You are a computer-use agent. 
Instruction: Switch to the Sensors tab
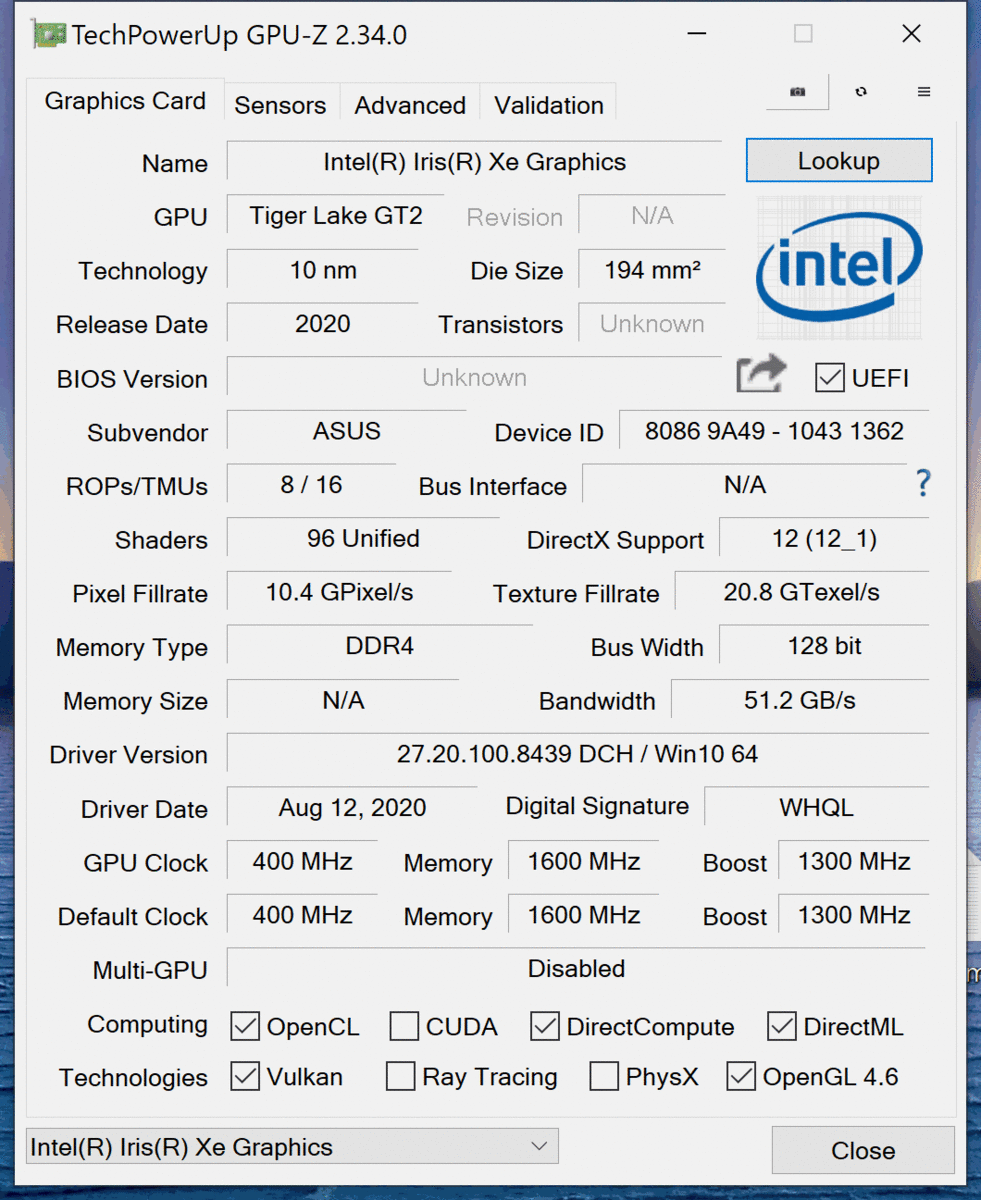point(280,105)
